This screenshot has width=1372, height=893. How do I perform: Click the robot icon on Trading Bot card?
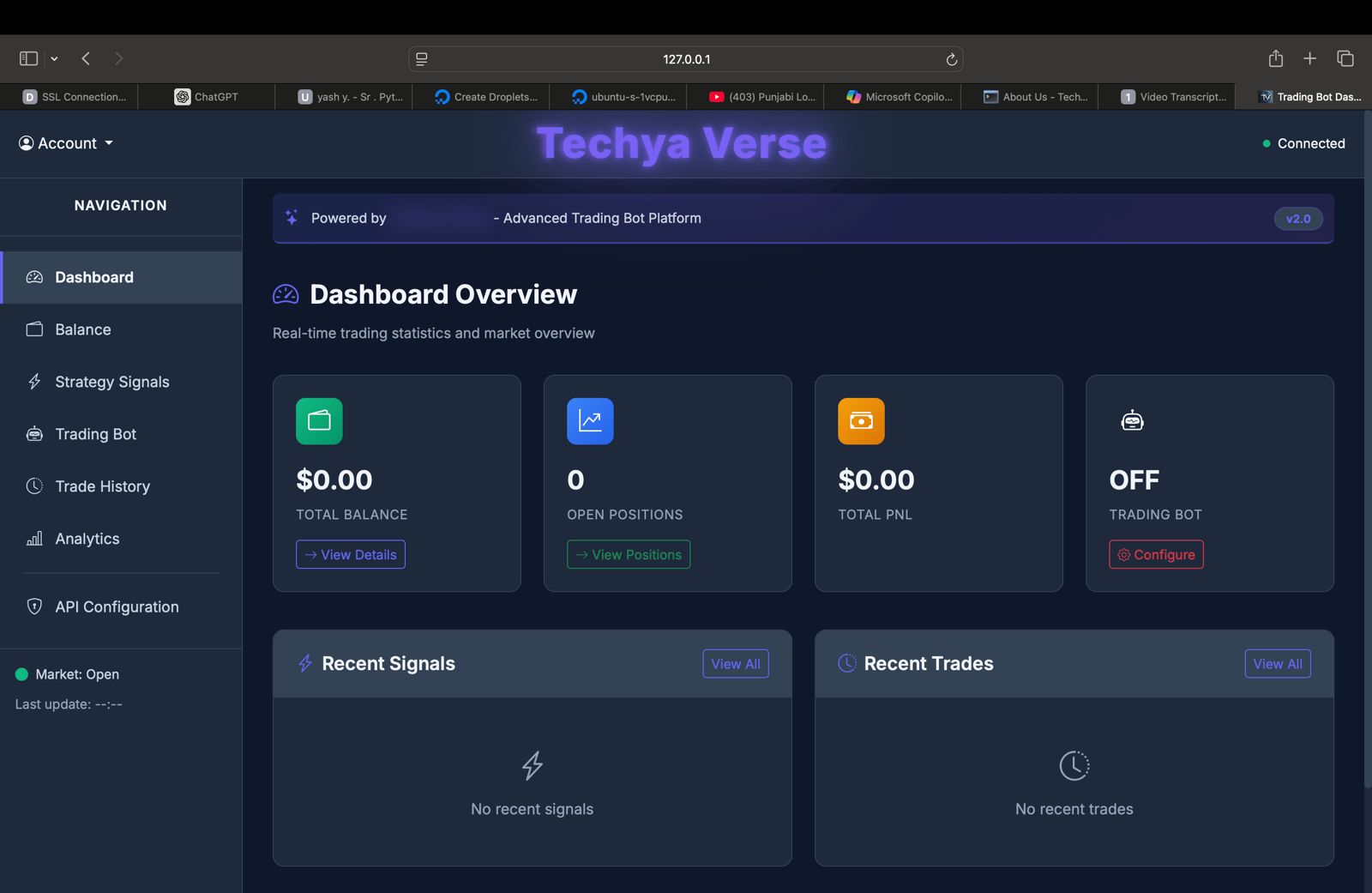pyautogui.click(x=1132, y=421)
